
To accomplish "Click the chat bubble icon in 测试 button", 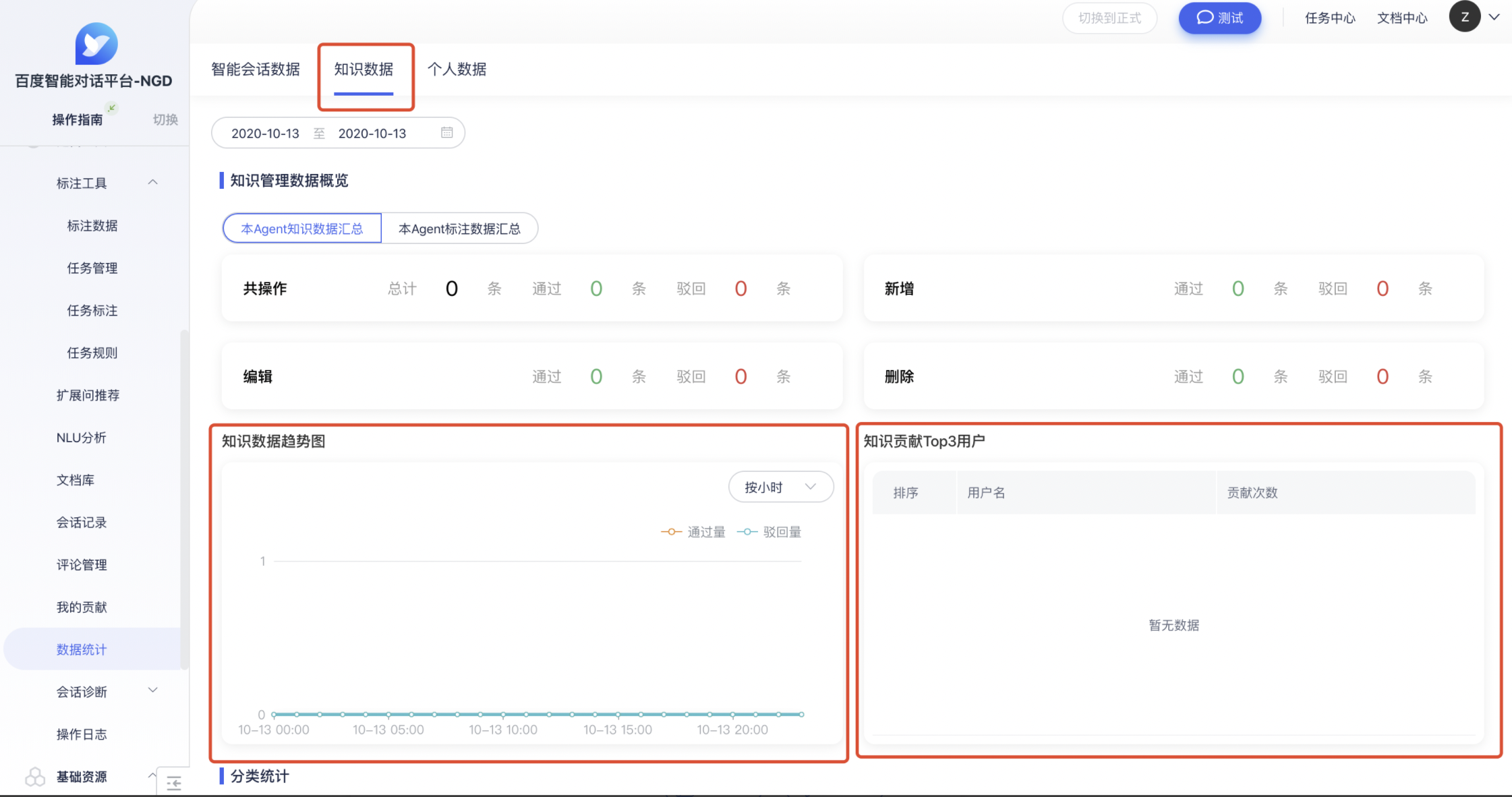I will 1204,18.
